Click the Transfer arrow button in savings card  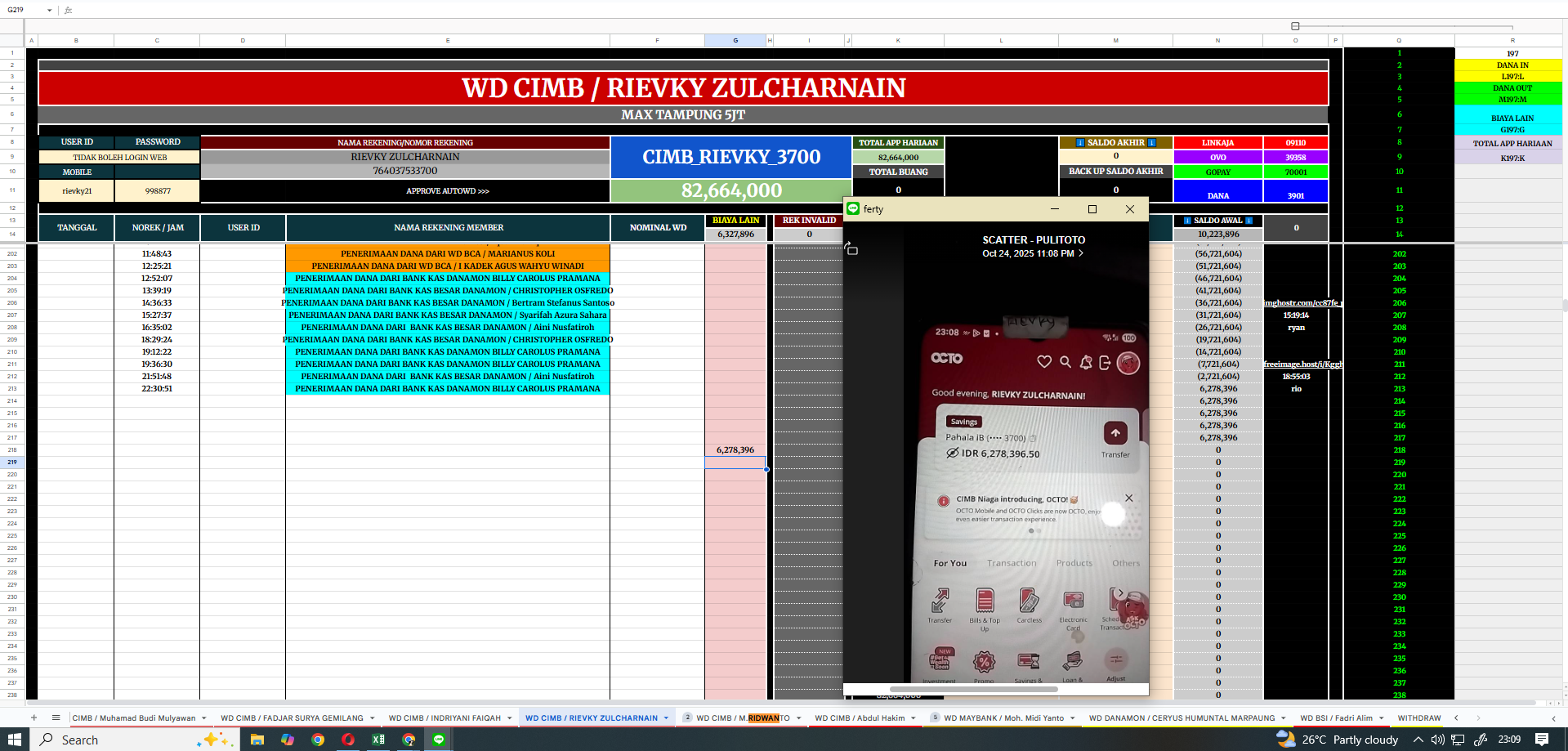pyautogui.click(x=1115, y=433)
